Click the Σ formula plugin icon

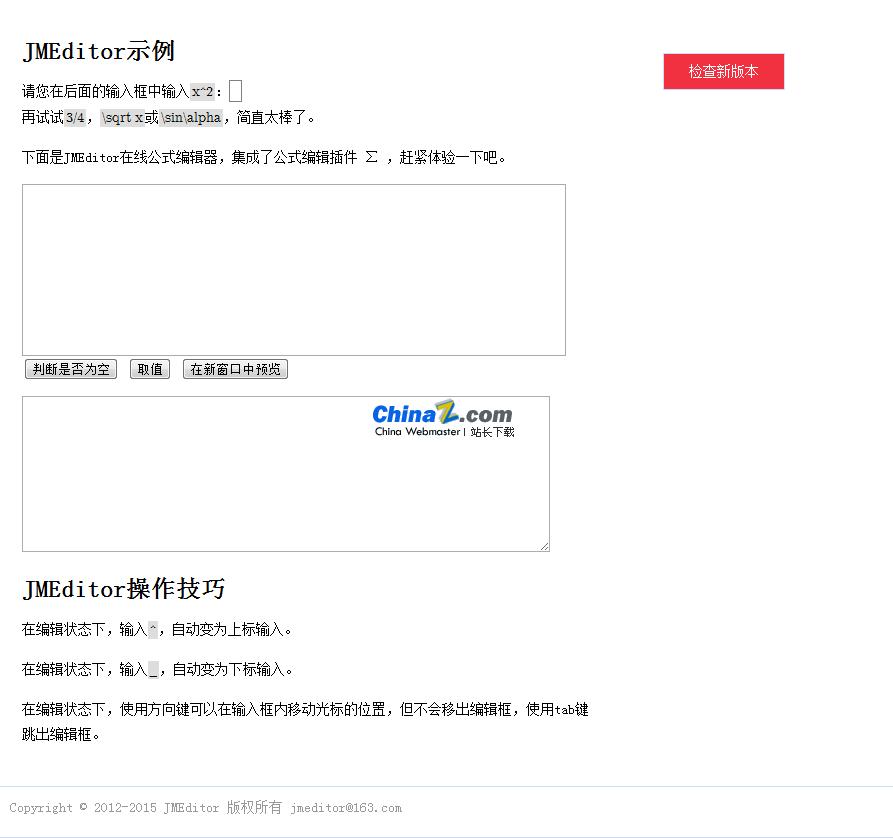[x=371, y=157]
